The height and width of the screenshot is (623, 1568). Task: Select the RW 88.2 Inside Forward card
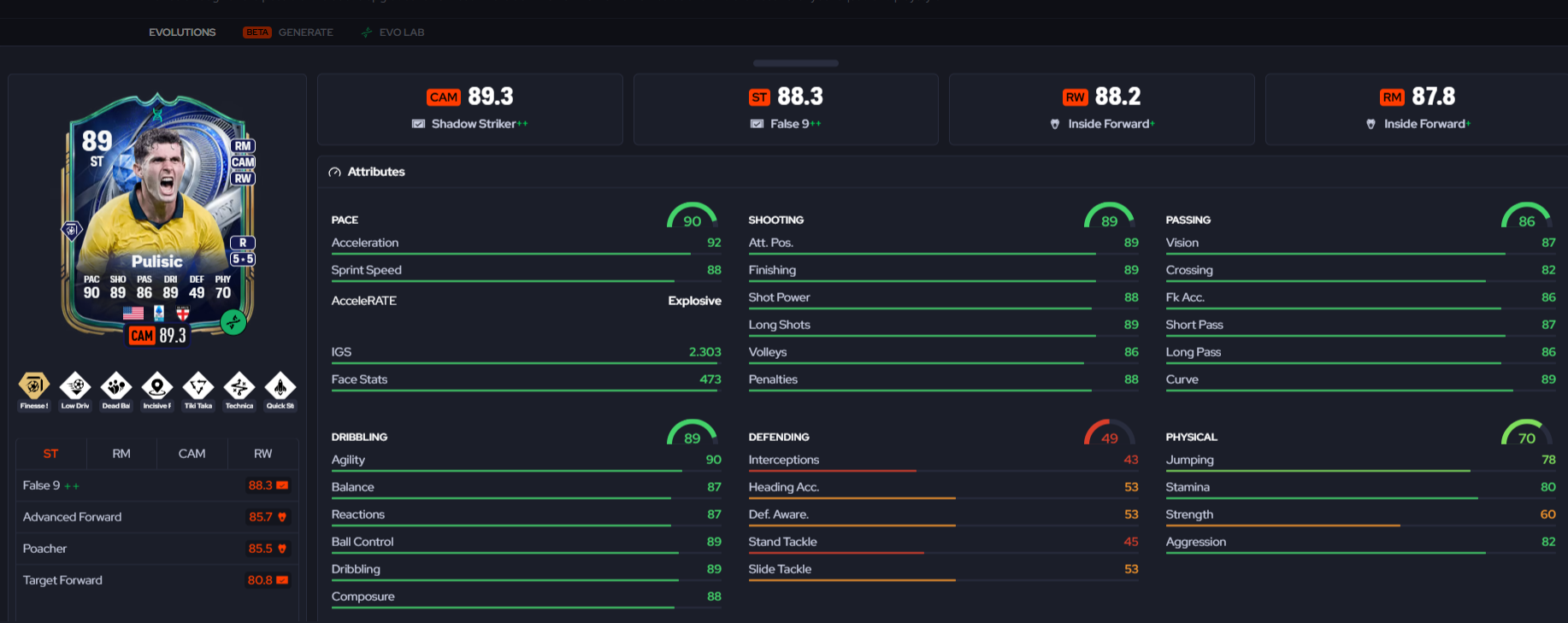tap(1102, 109)
